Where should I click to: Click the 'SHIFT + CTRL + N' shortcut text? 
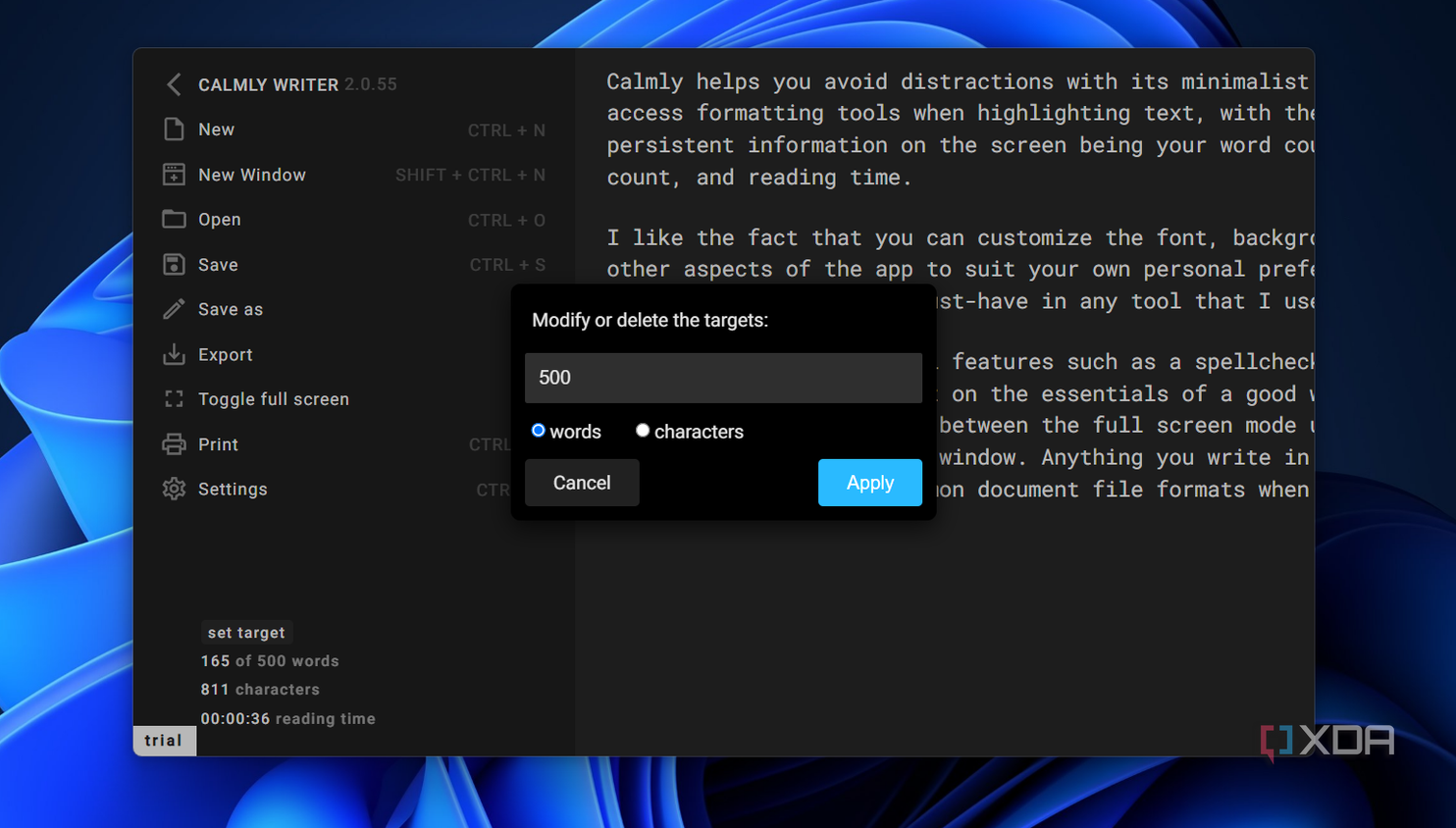[470, 175]
